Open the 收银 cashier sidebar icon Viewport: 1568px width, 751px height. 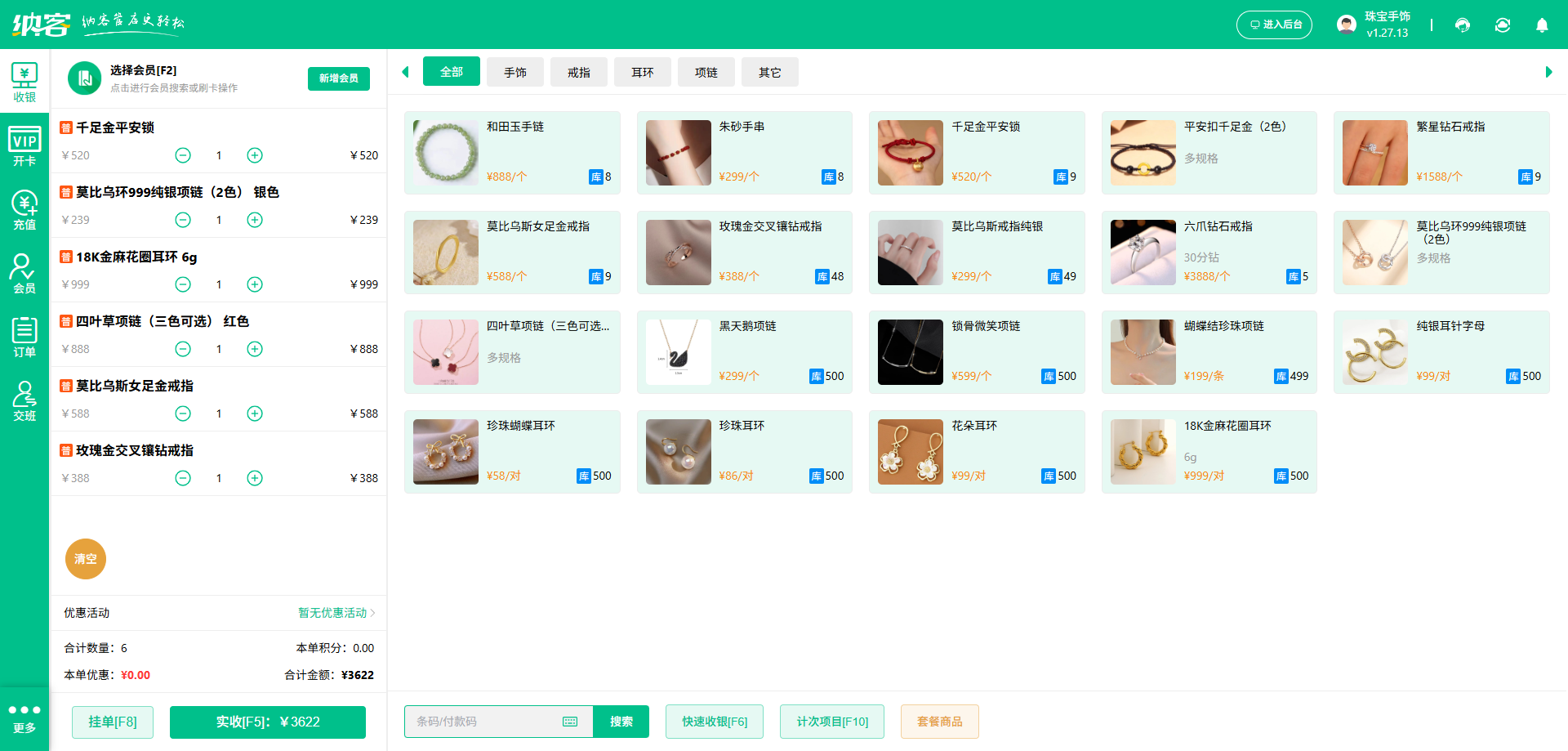click(x=24, y=83)
